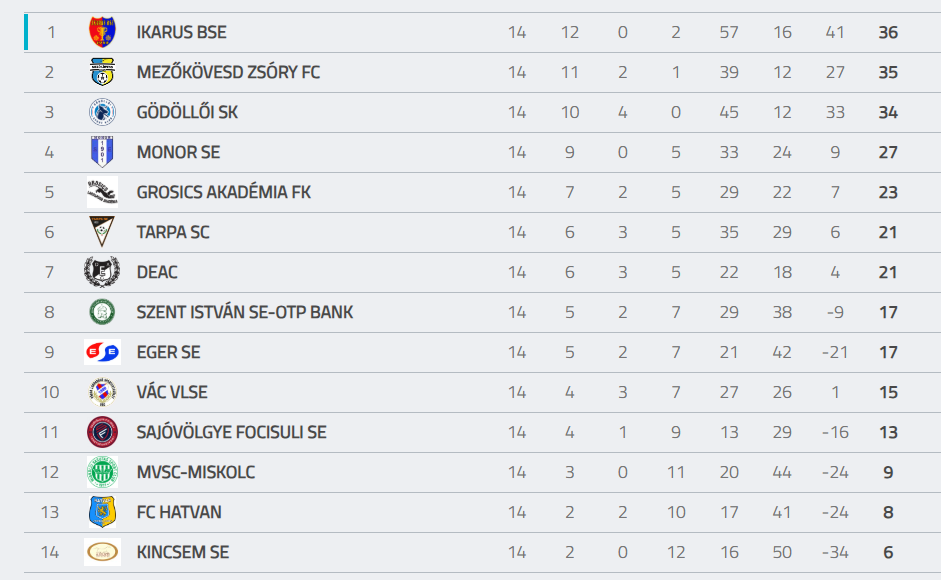Open the TARPA SC team page link

coord(173,232)
